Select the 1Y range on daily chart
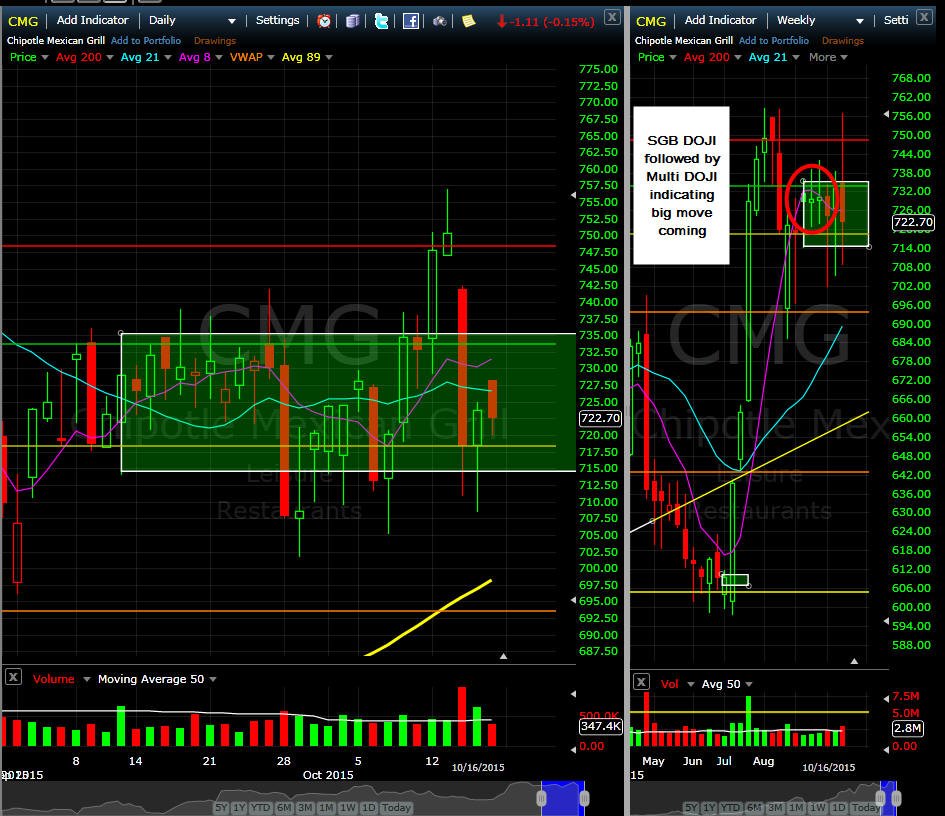945x816 pixels. [x=239, y=808]
